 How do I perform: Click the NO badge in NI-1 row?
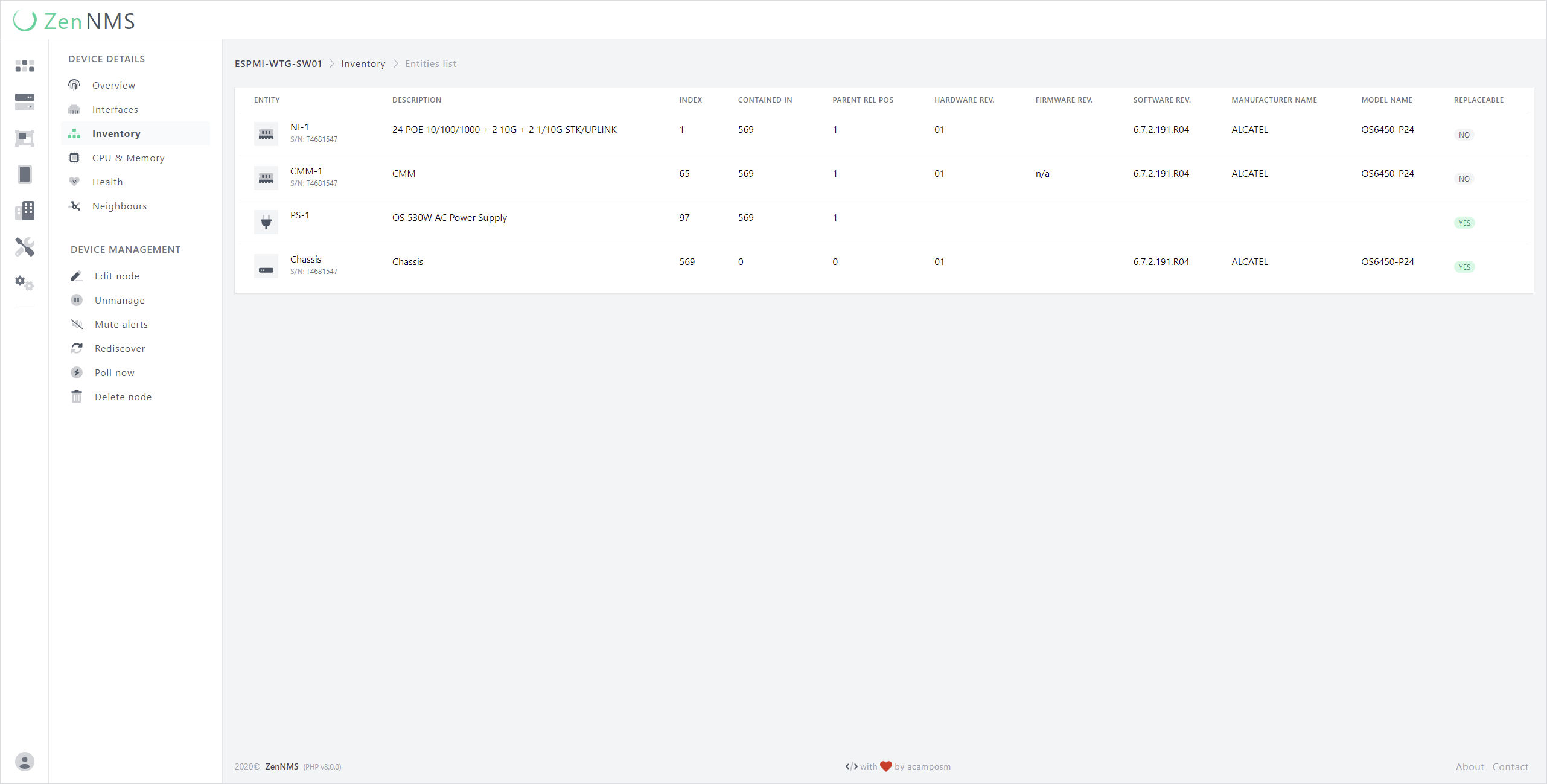[x=1464, y=135]
